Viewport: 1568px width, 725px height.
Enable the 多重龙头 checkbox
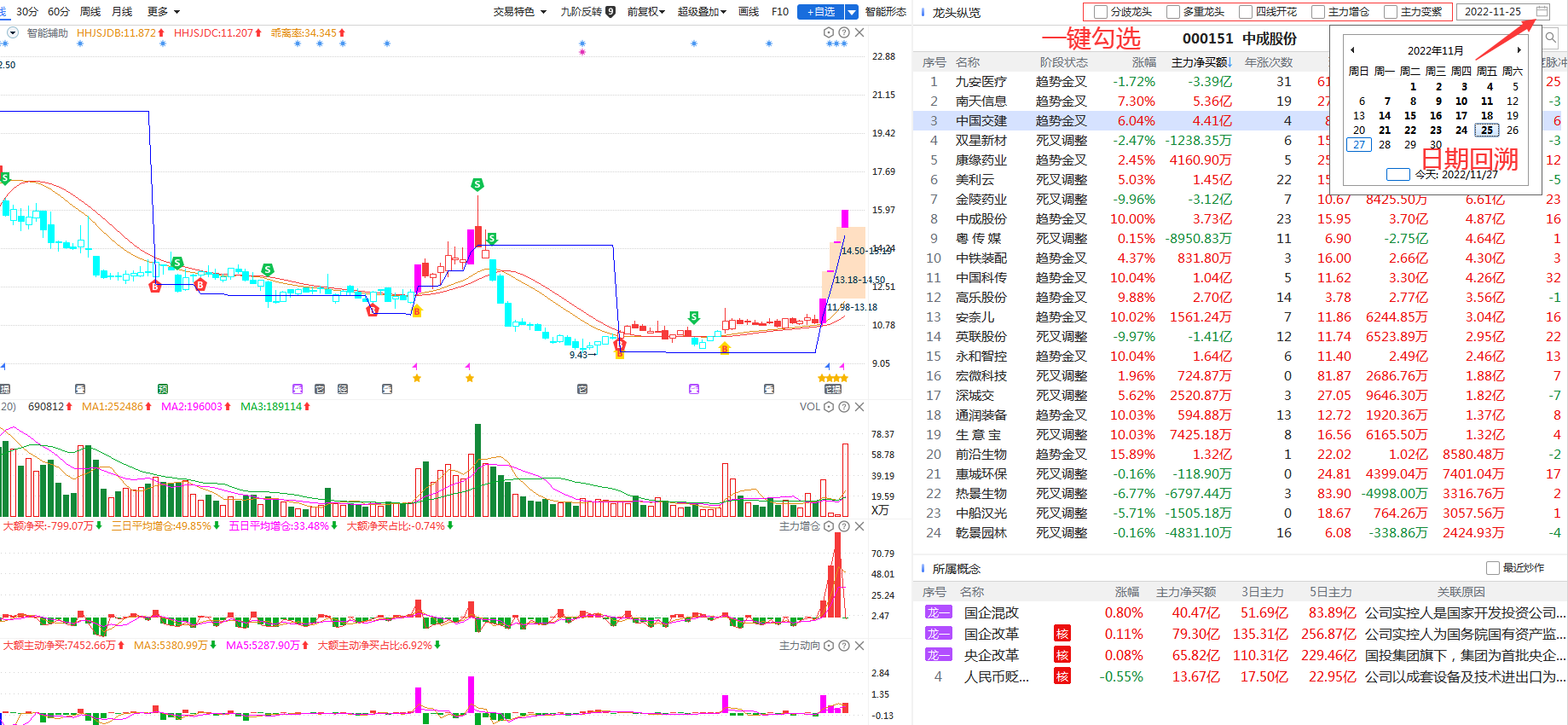click(1173, 12)
